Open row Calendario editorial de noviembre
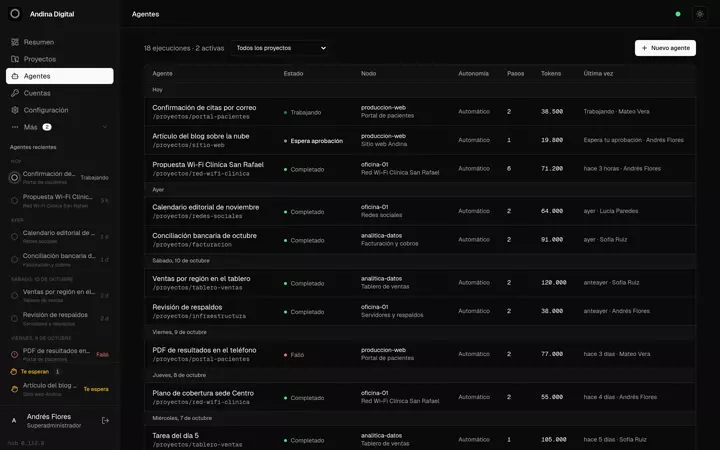 [420, 211]
